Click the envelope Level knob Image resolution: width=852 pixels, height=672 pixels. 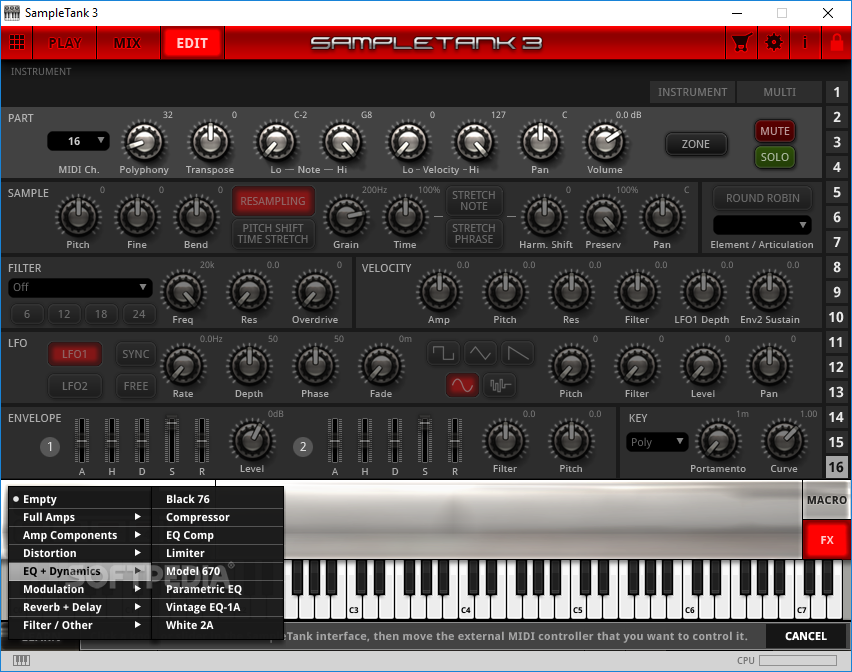click(252, 441)
